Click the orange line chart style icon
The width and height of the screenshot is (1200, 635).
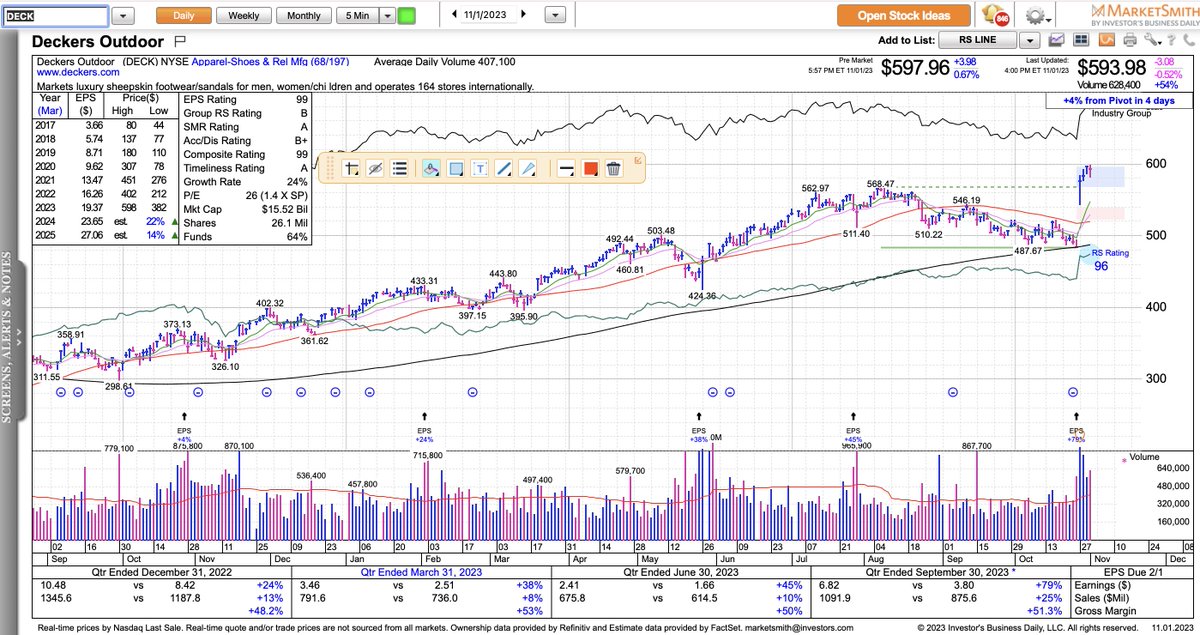[1107, 40]
